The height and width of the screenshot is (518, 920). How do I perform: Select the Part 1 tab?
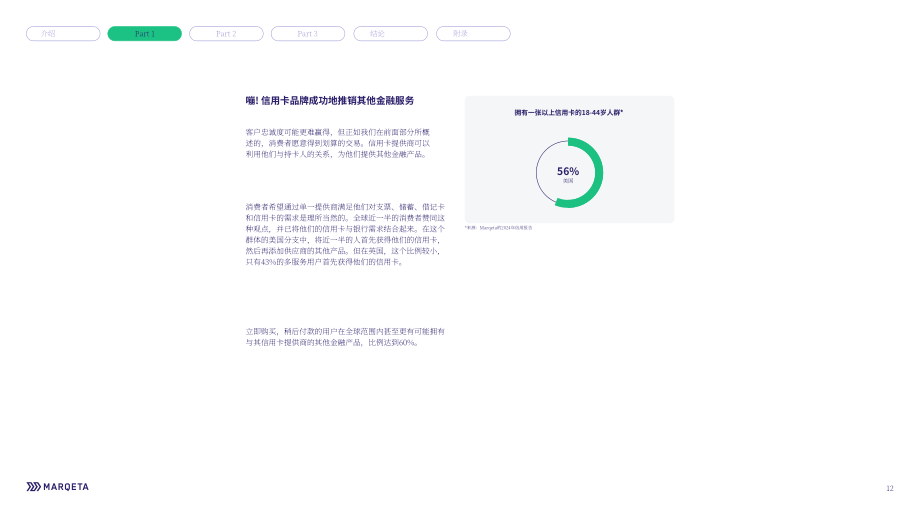(144, 33)
